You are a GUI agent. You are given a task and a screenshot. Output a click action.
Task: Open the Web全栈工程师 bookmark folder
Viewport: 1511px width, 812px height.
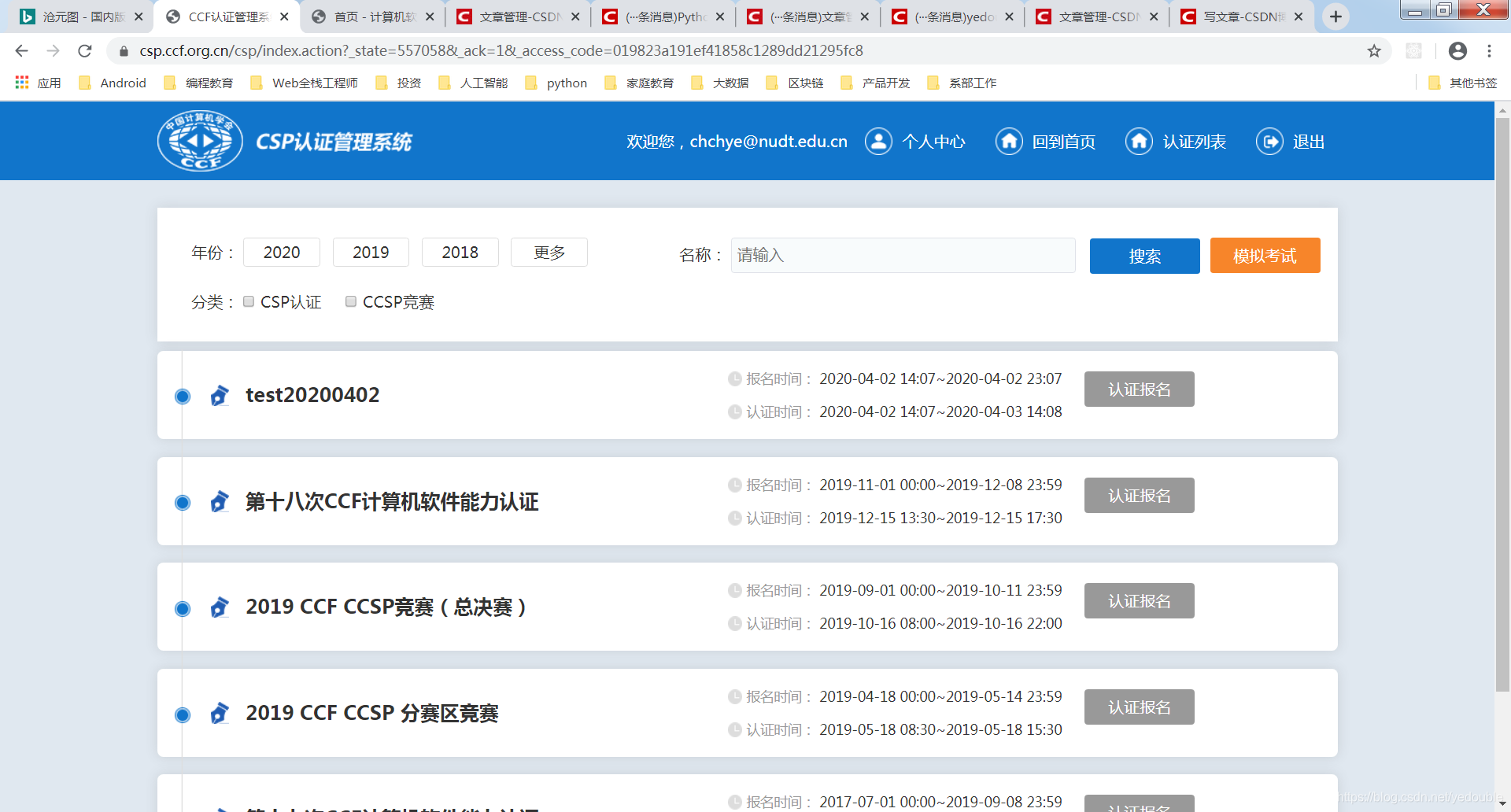click(x=304, y=83)
